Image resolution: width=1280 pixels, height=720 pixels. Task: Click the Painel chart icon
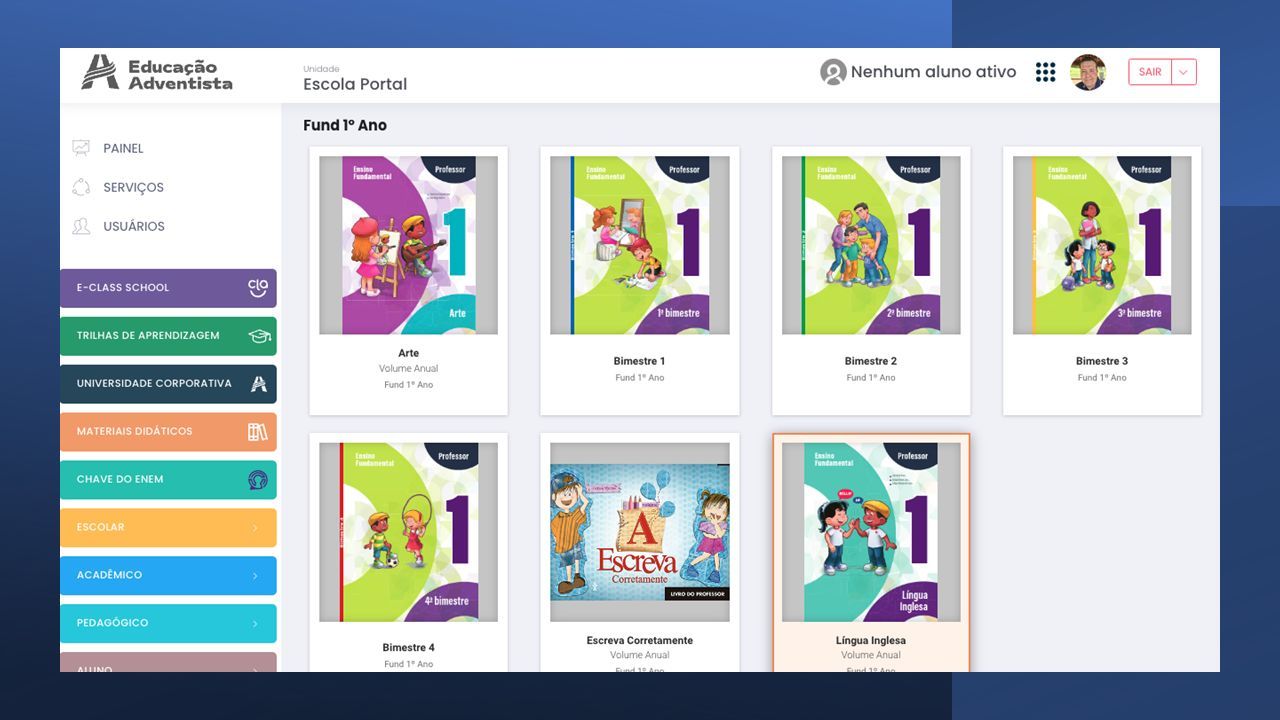(x=81, y=148)
